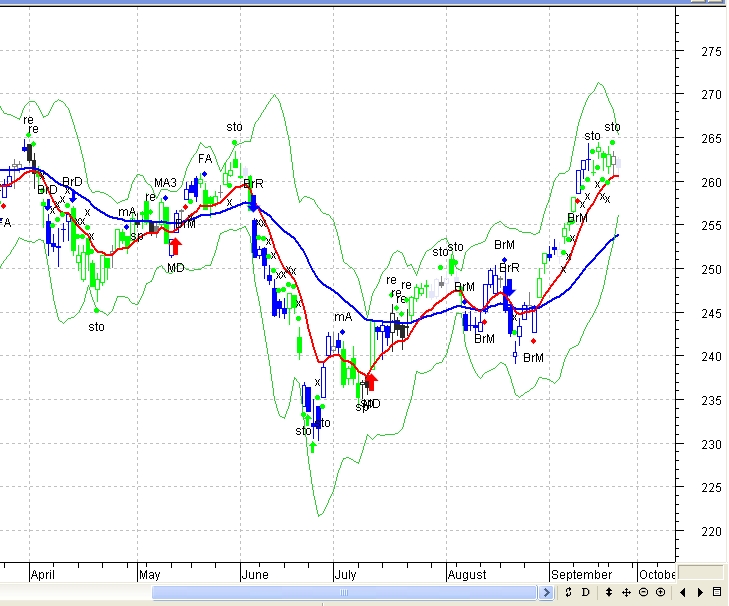Image resolution: width=729 pixels, height=606 pixels.
Task: Click the red up arrow above May 'MD'
Action: [x=176, y=246]
